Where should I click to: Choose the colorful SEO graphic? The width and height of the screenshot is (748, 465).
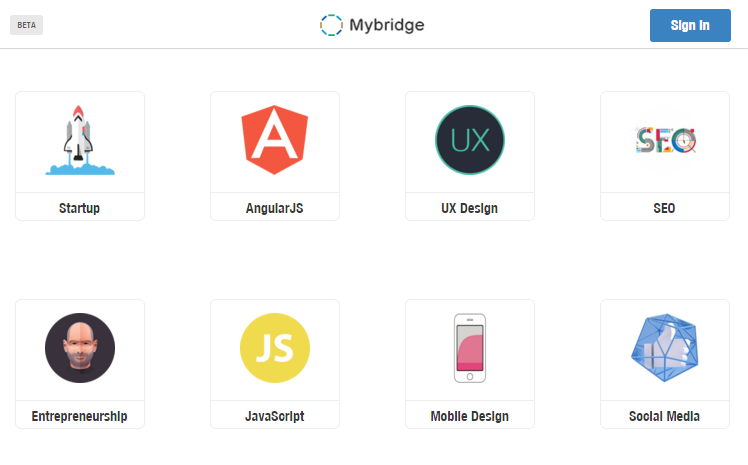click(665, 140)
